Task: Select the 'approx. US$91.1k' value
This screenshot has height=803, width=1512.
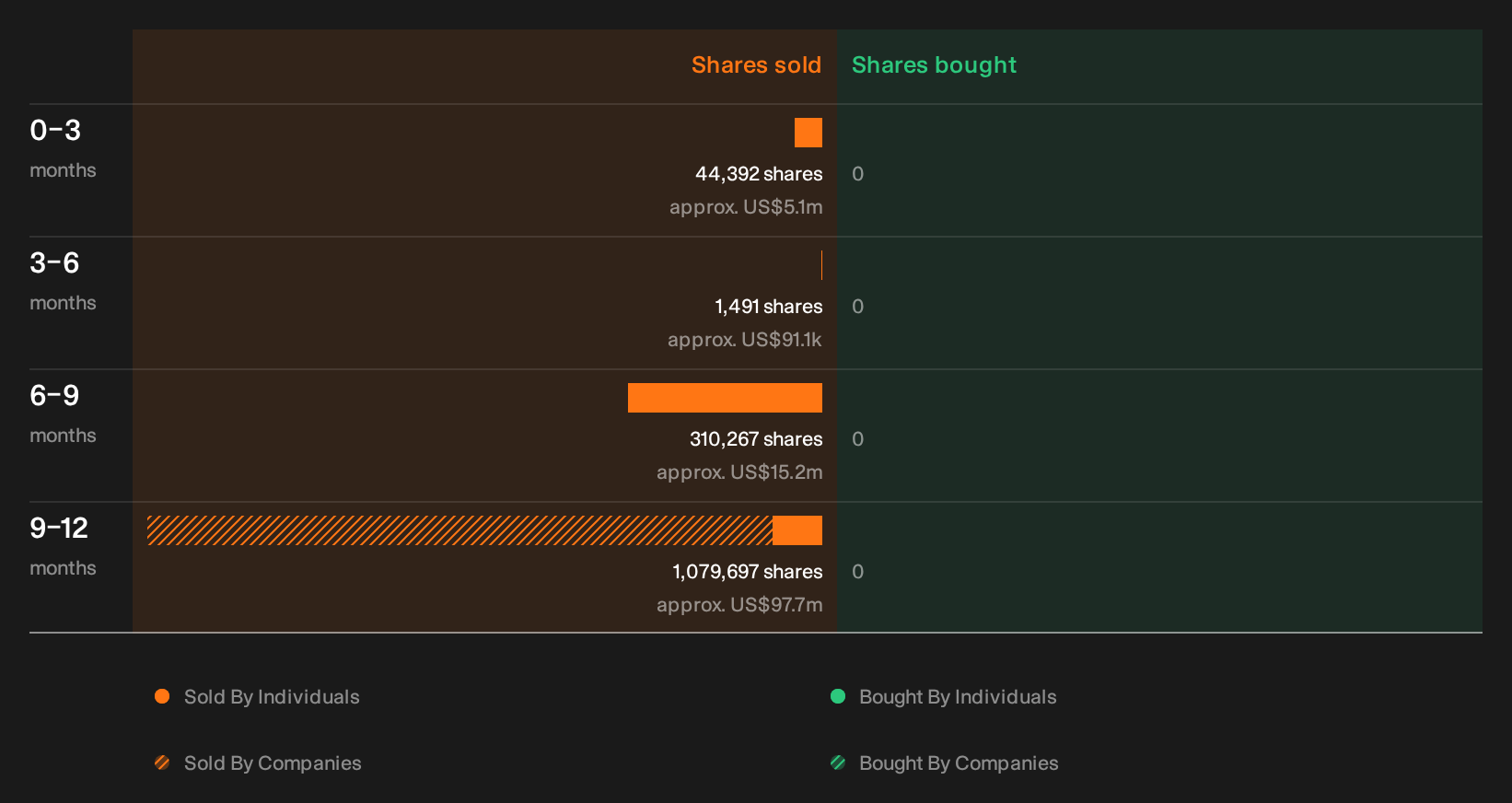Action: tap(745, 340)
